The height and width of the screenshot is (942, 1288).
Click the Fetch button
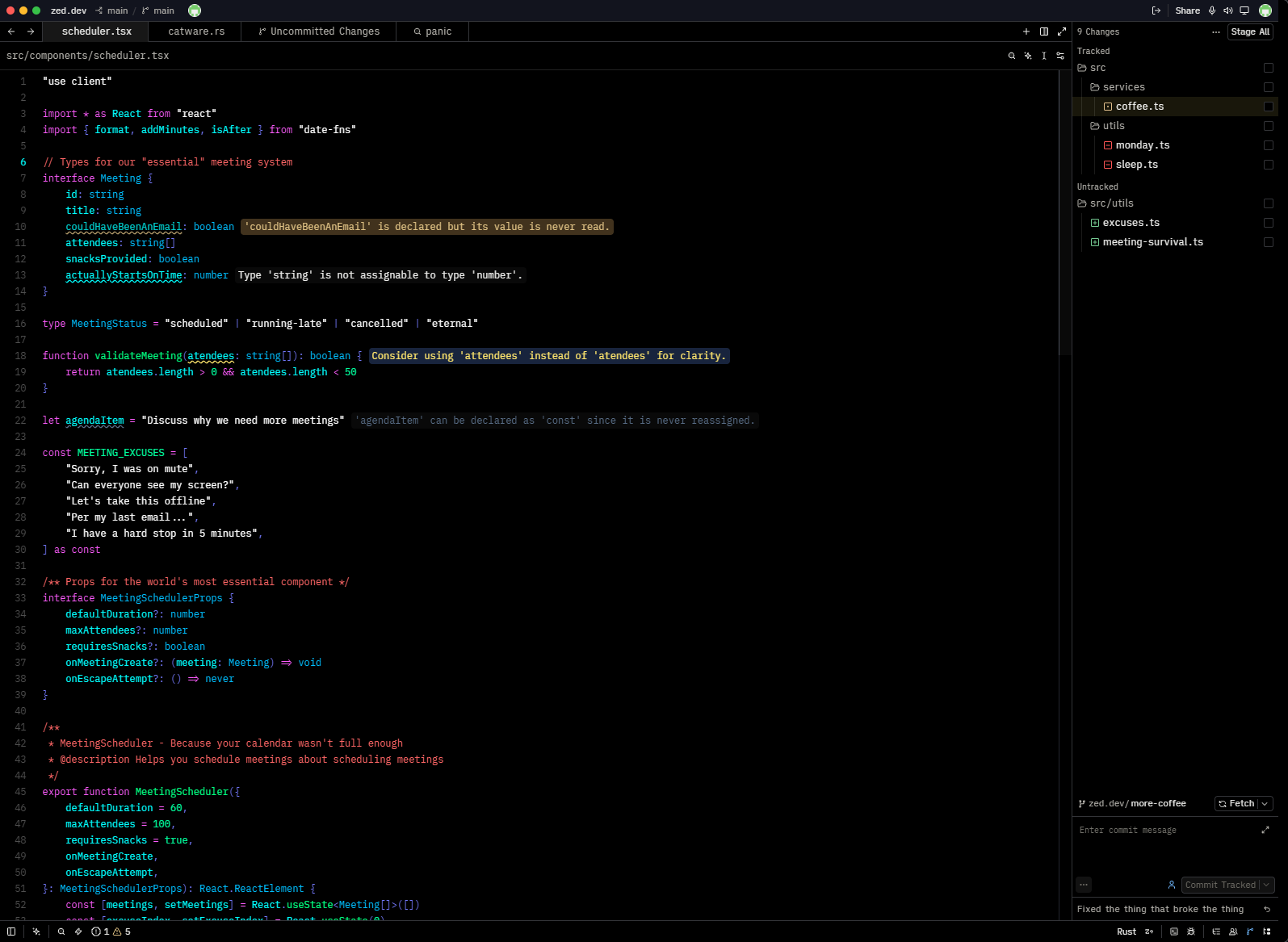(1236, 804)
